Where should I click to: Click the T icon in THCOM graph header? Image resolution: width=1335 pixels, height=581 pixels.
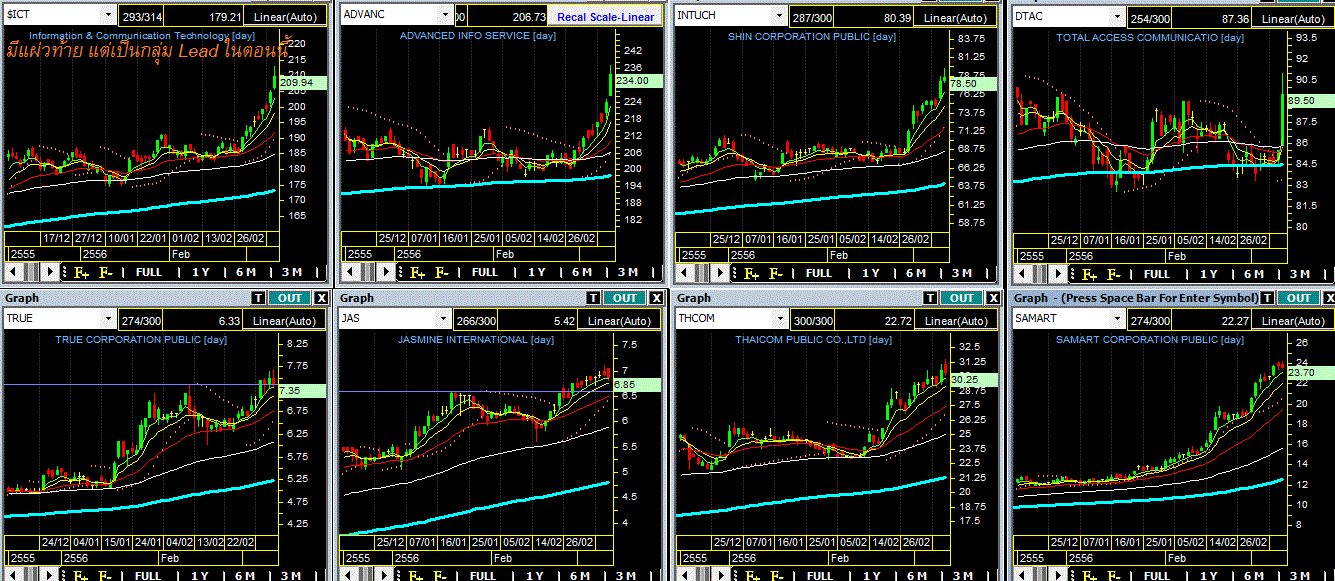[x=931, y=298]
